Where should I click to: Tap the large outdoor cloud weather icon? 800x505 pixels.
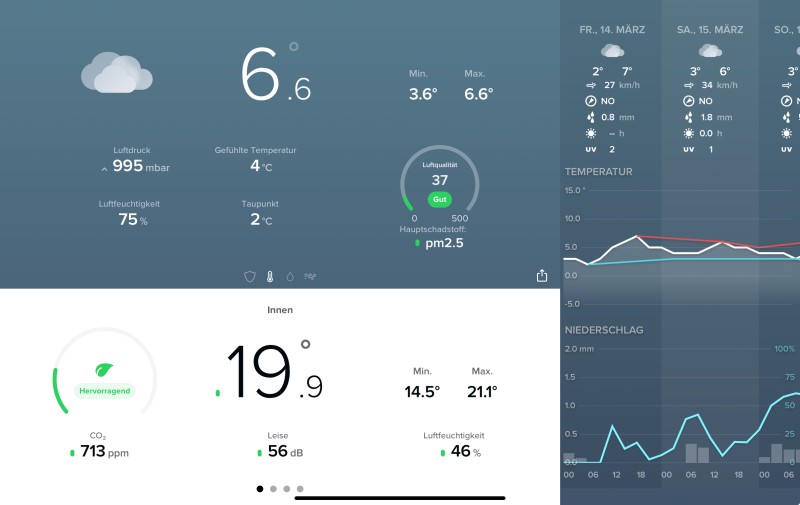click(117, 72)
